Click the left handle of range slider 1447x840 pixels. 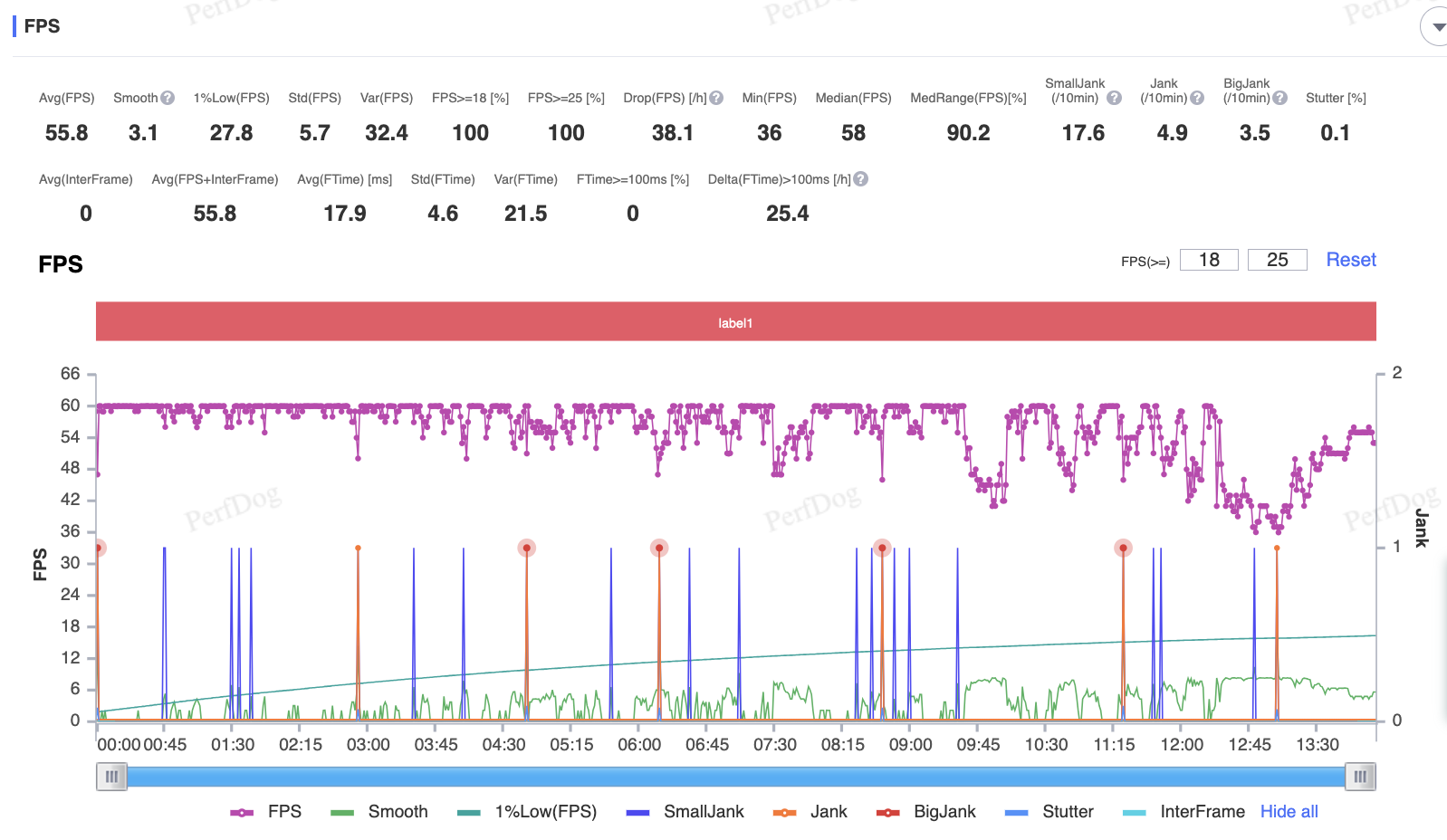click(x=111, y=777)
